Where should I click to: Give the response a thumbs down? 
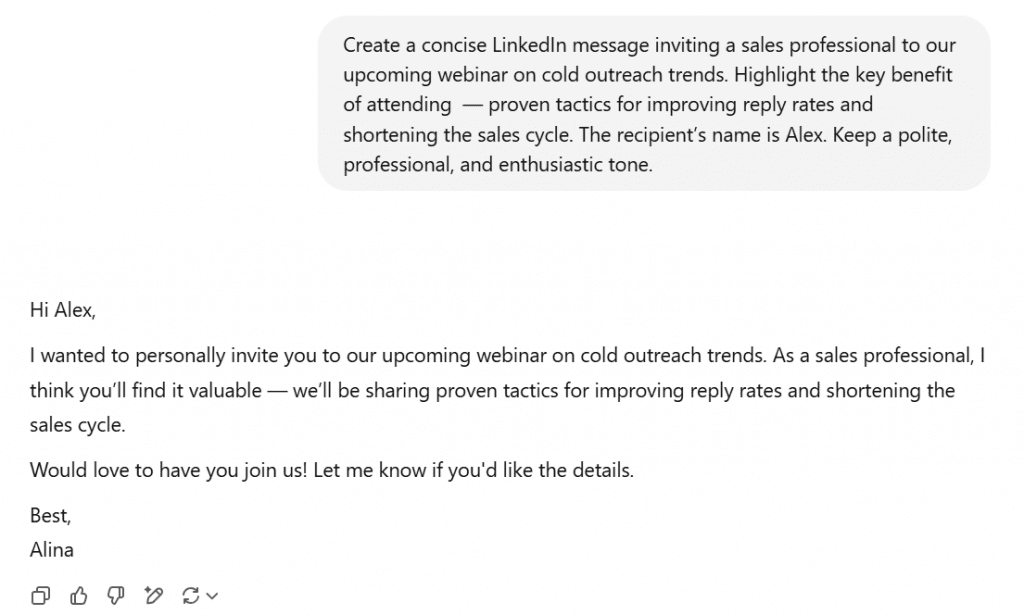point(116,595)
